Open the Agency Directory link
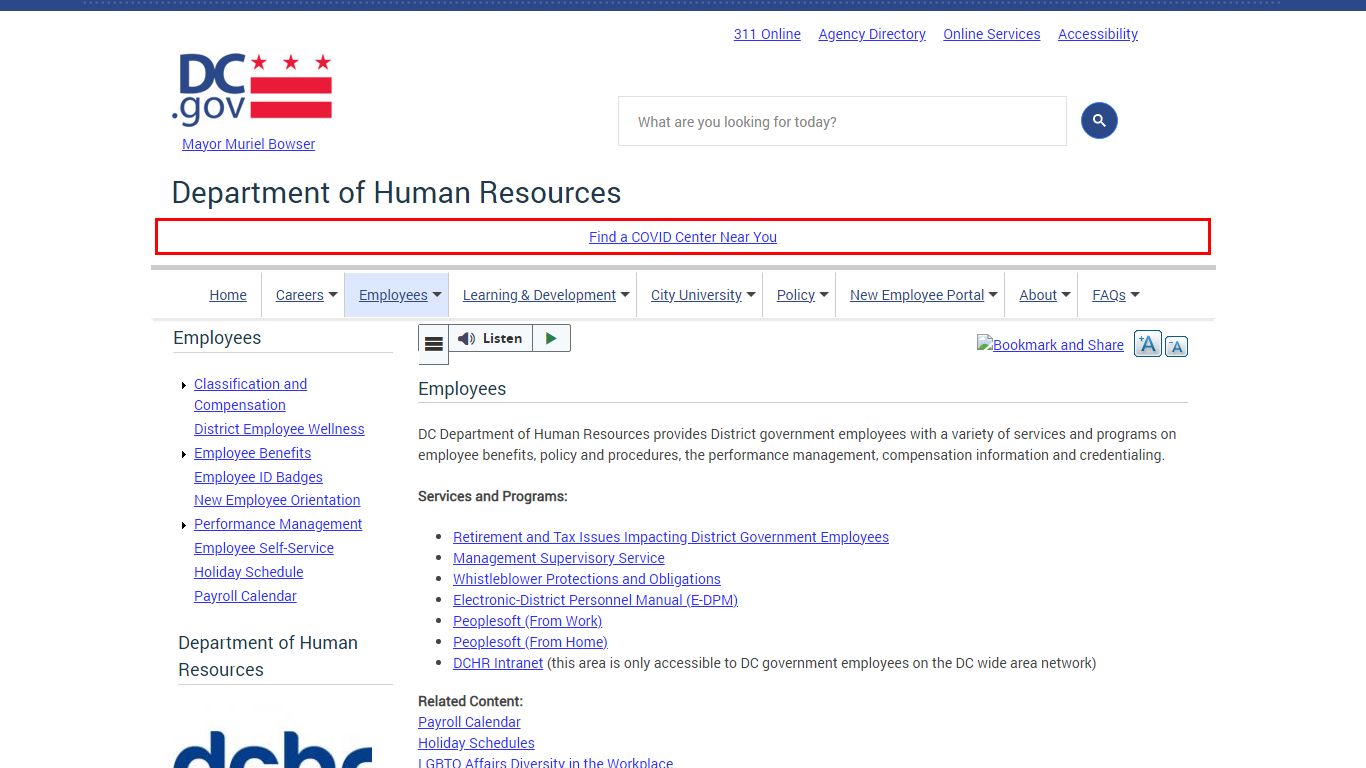Screen dimensions: 1366x768 [872, 34]
